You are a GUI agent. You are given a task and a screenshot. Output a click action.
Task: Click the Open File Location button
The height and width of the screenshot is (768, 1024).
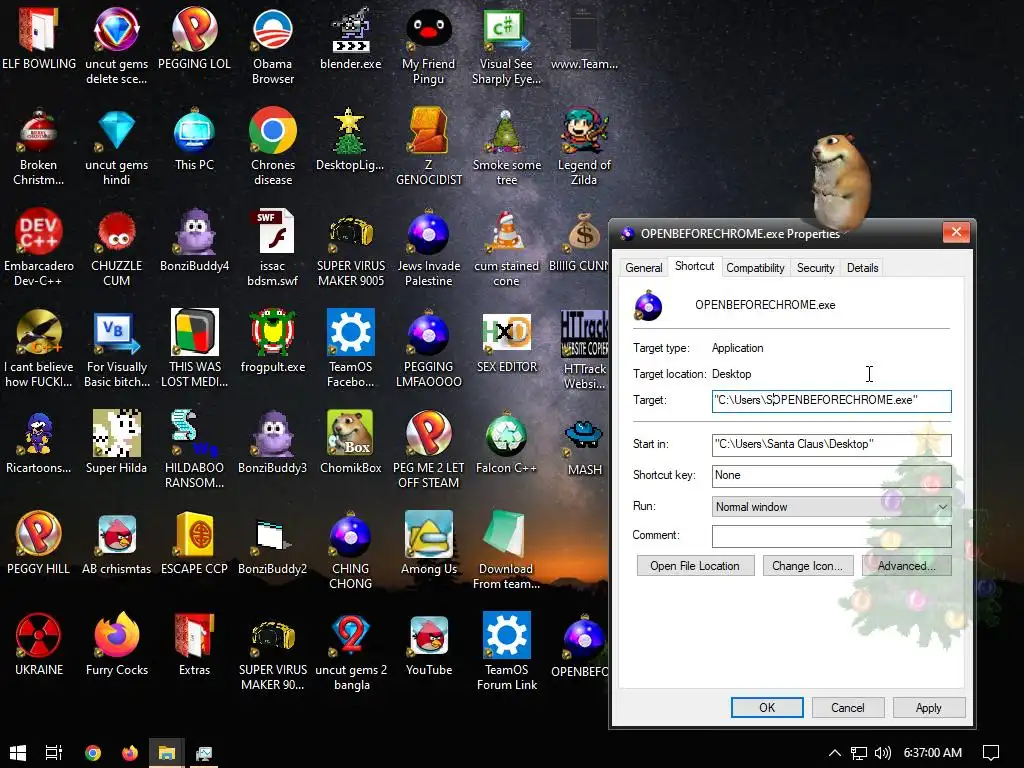(695, 566)
